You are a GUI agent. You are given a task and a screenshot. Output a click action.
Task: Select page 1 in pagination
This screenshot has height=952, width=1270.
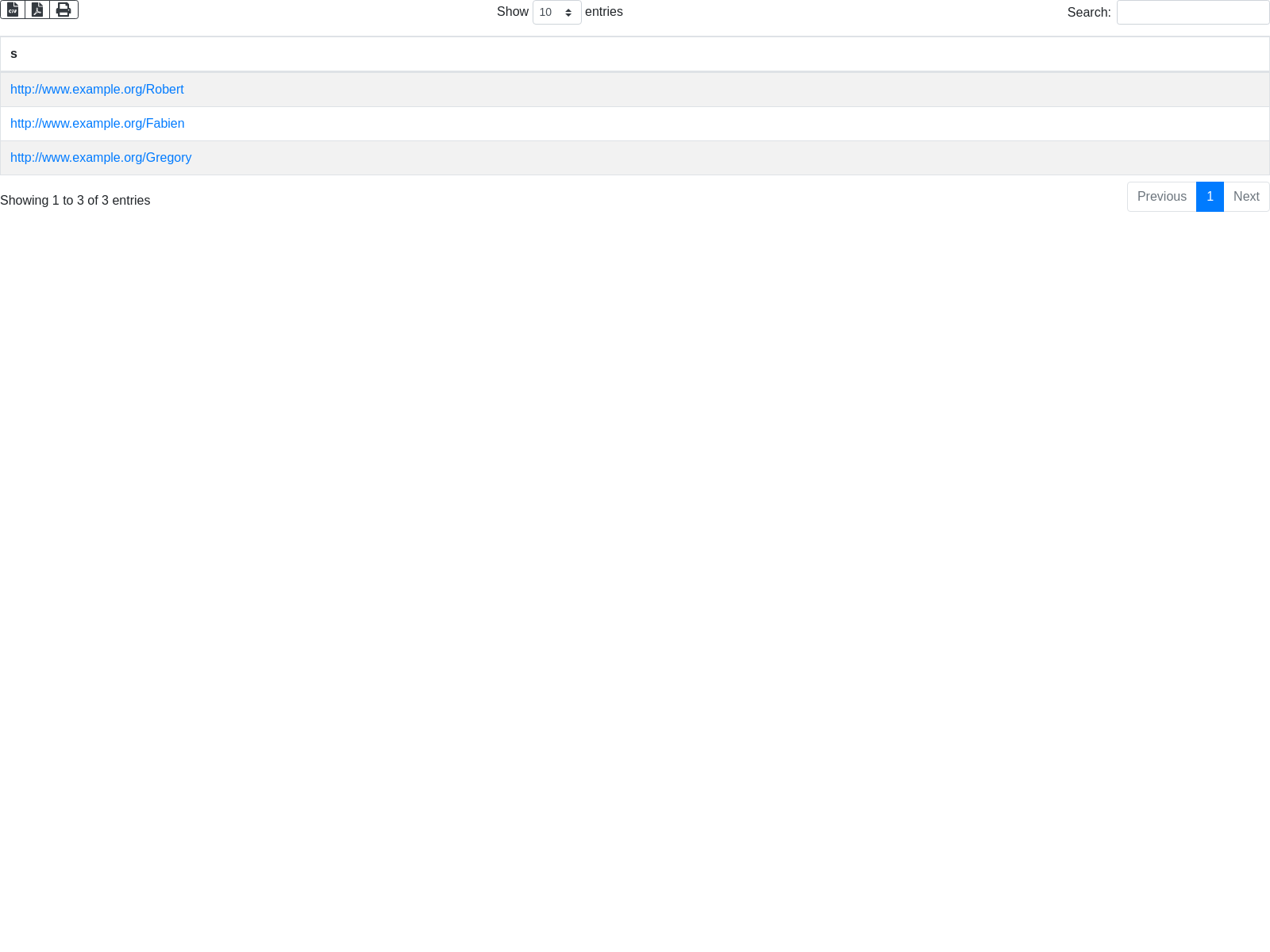[x=1210, y=197]
